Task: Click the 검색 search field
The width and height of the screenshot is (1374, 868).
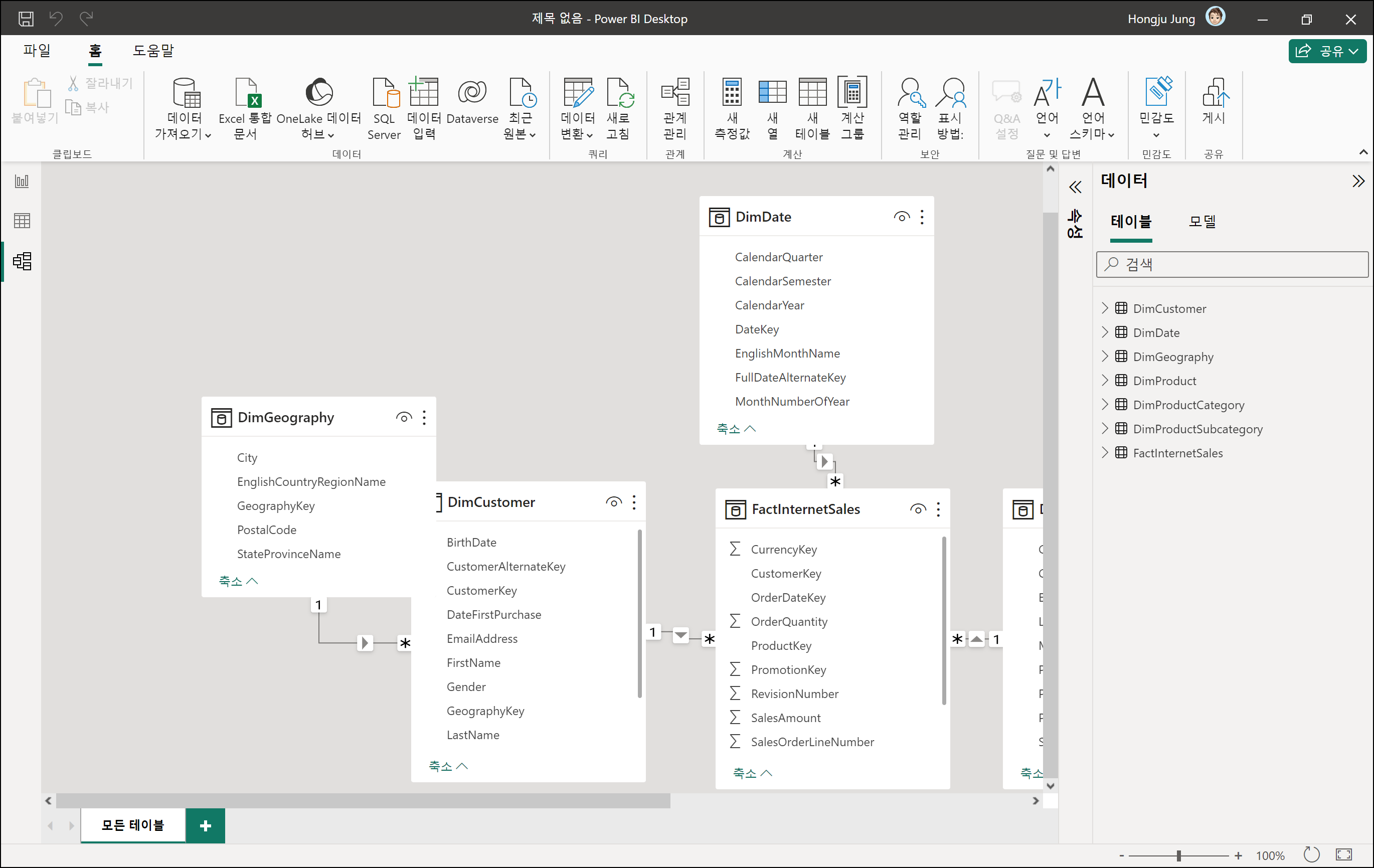Action: (1233, 264)
